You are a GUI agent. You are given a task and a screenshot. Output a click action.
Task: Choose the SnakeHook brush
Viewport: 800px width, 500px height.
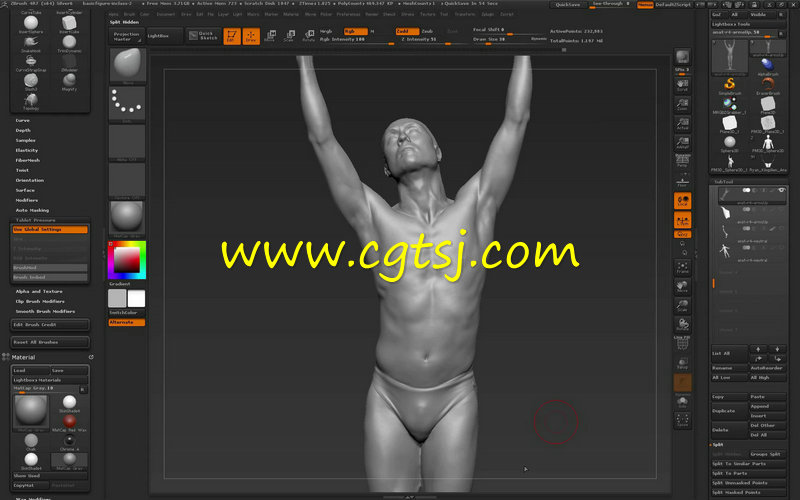coord(31,43)
